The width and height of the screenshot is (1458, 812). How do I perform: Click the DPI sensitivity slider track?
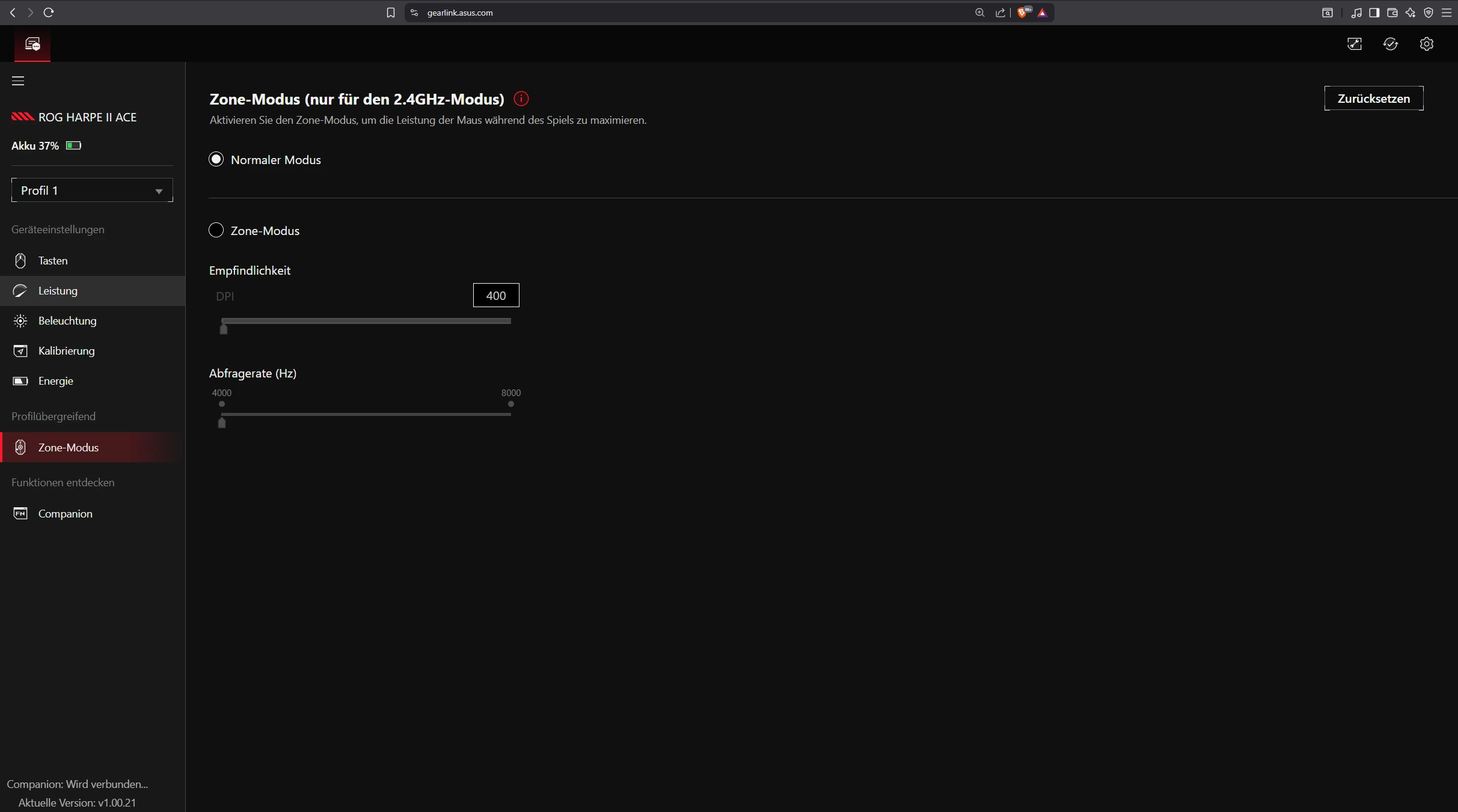366,321
